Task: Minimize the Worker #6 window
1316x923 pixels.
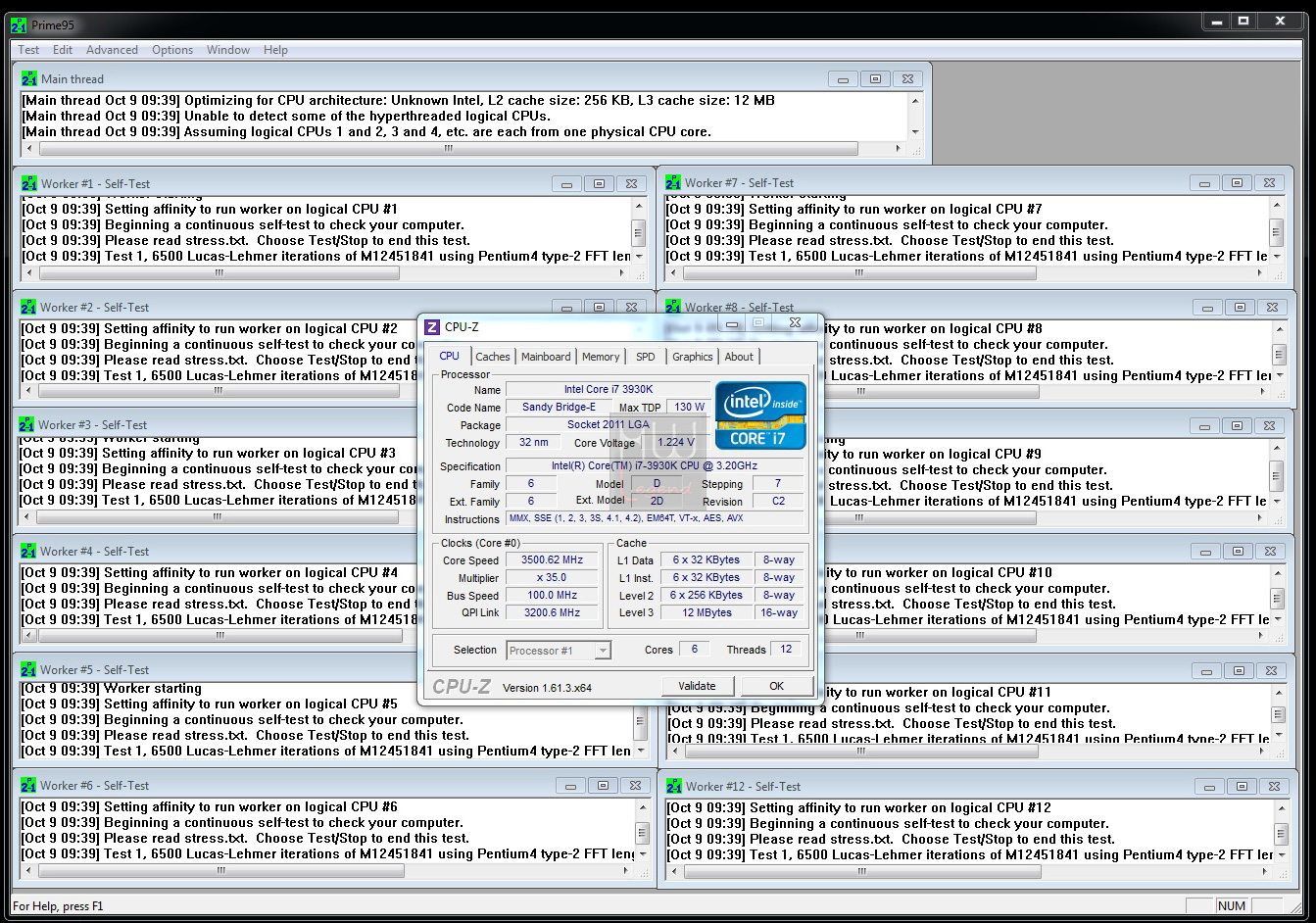Action: coord(570,786)
